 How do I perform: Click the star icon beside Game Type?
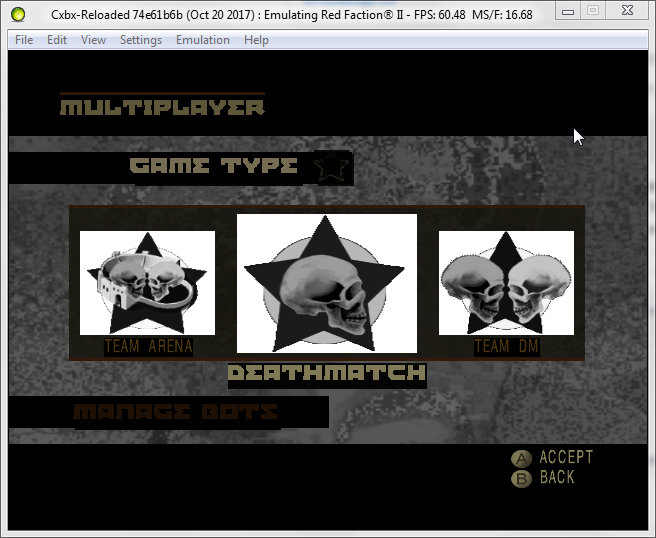click(x=331, y=167)
